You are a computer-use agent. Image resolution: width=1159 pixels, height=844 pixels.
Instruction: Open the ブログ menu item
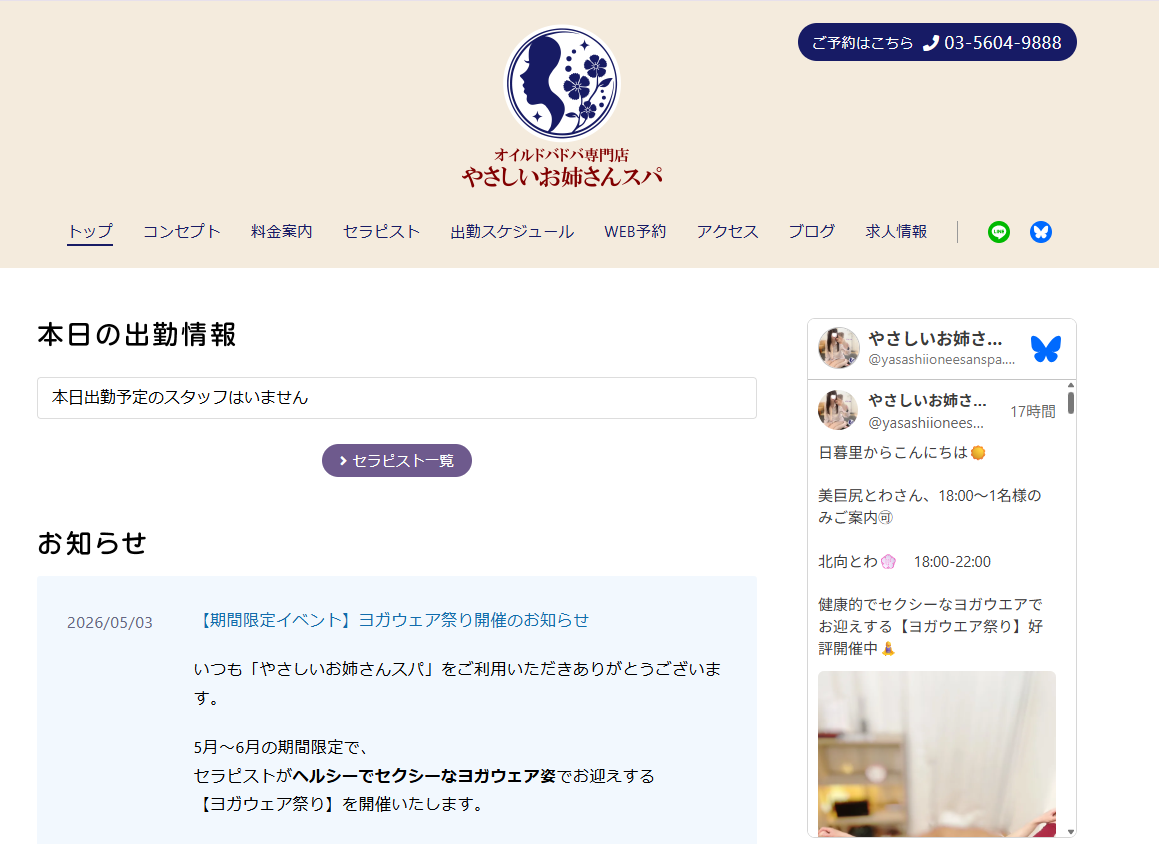click(x=812, y=231)
